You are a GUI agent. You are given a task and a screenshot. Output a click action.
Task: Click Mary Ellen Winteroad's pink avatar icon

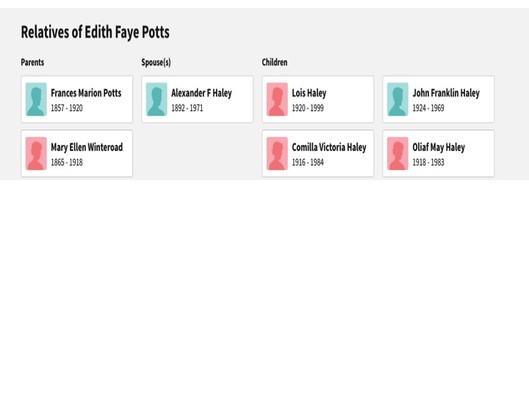pyautogui.click(x=36, y=153)
